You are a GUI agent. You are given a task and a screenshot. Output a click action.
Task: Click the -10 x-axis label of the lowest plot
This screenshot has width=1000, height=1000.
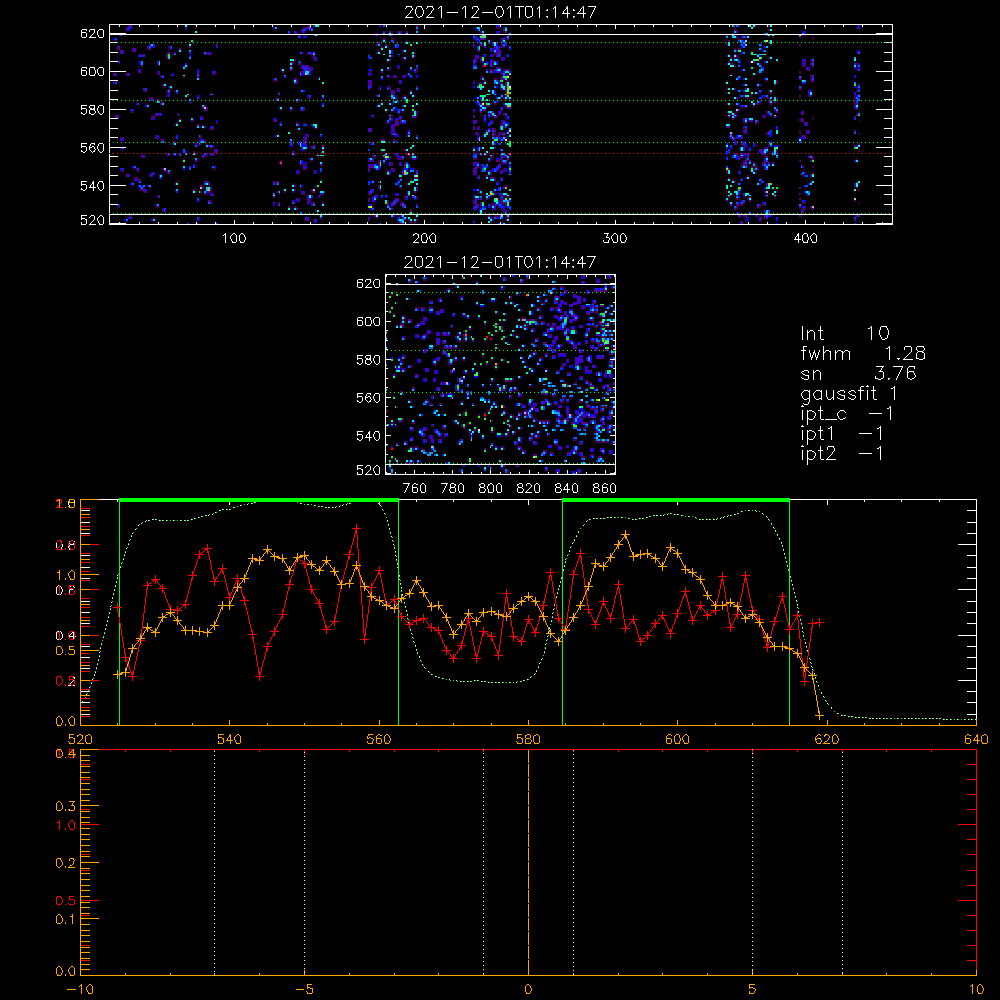click(x=80, y=990)
